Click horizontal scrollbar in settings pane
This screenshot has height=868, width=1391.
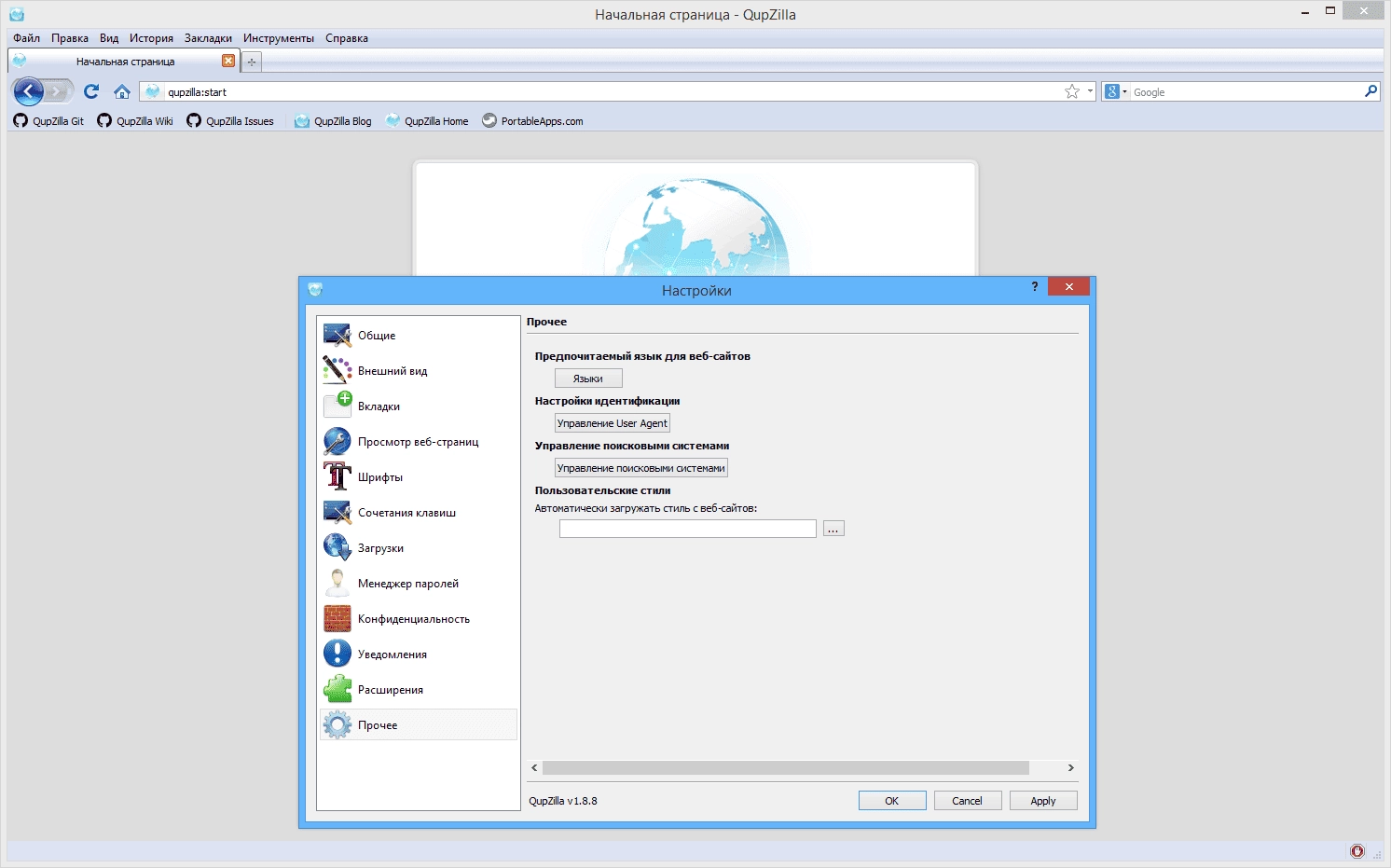[785, 768]
